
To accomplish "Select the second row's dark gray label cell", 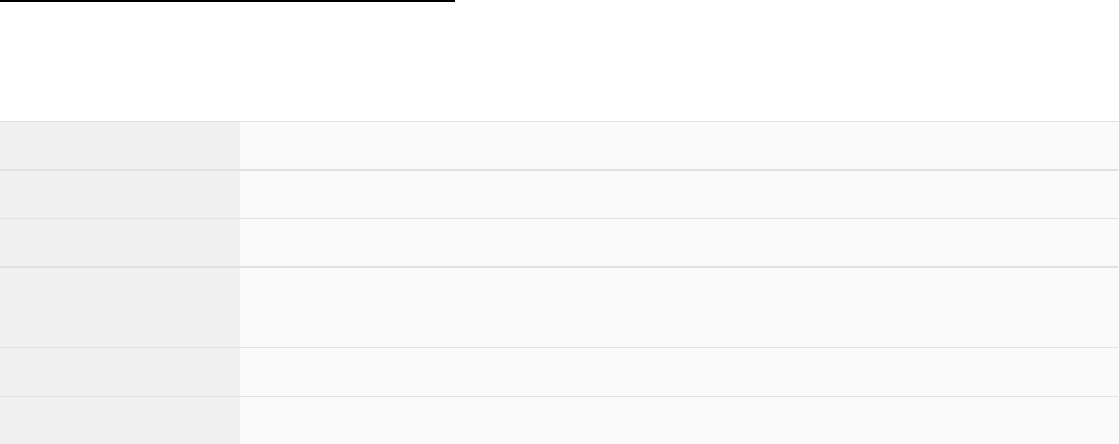I will point(120,194).
